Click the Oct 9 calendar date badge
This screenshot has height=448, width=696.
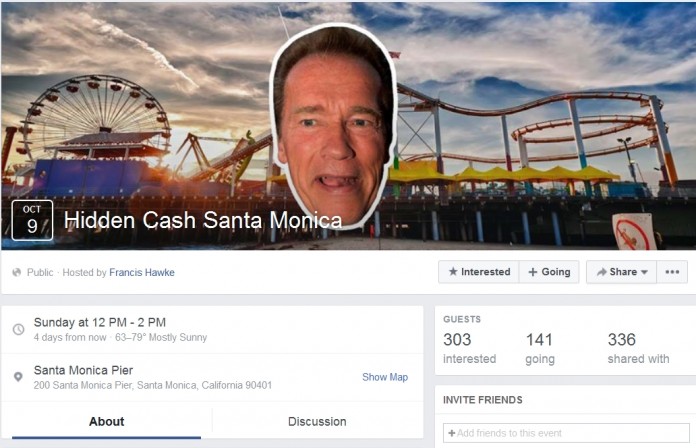pos(32,220)
